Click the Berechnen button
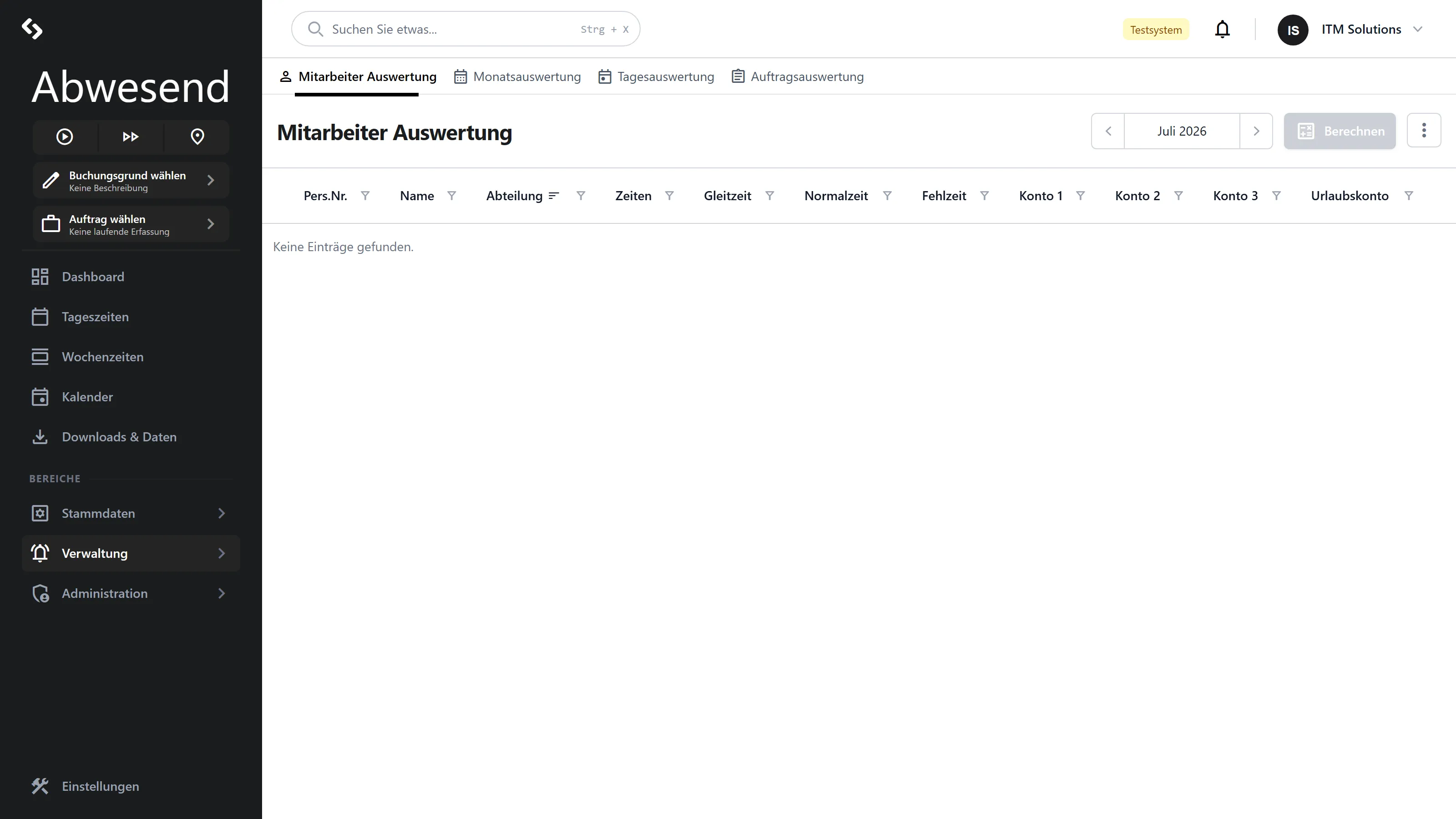The width and height of the screenshot is (1456, 819). point(1340,131)
